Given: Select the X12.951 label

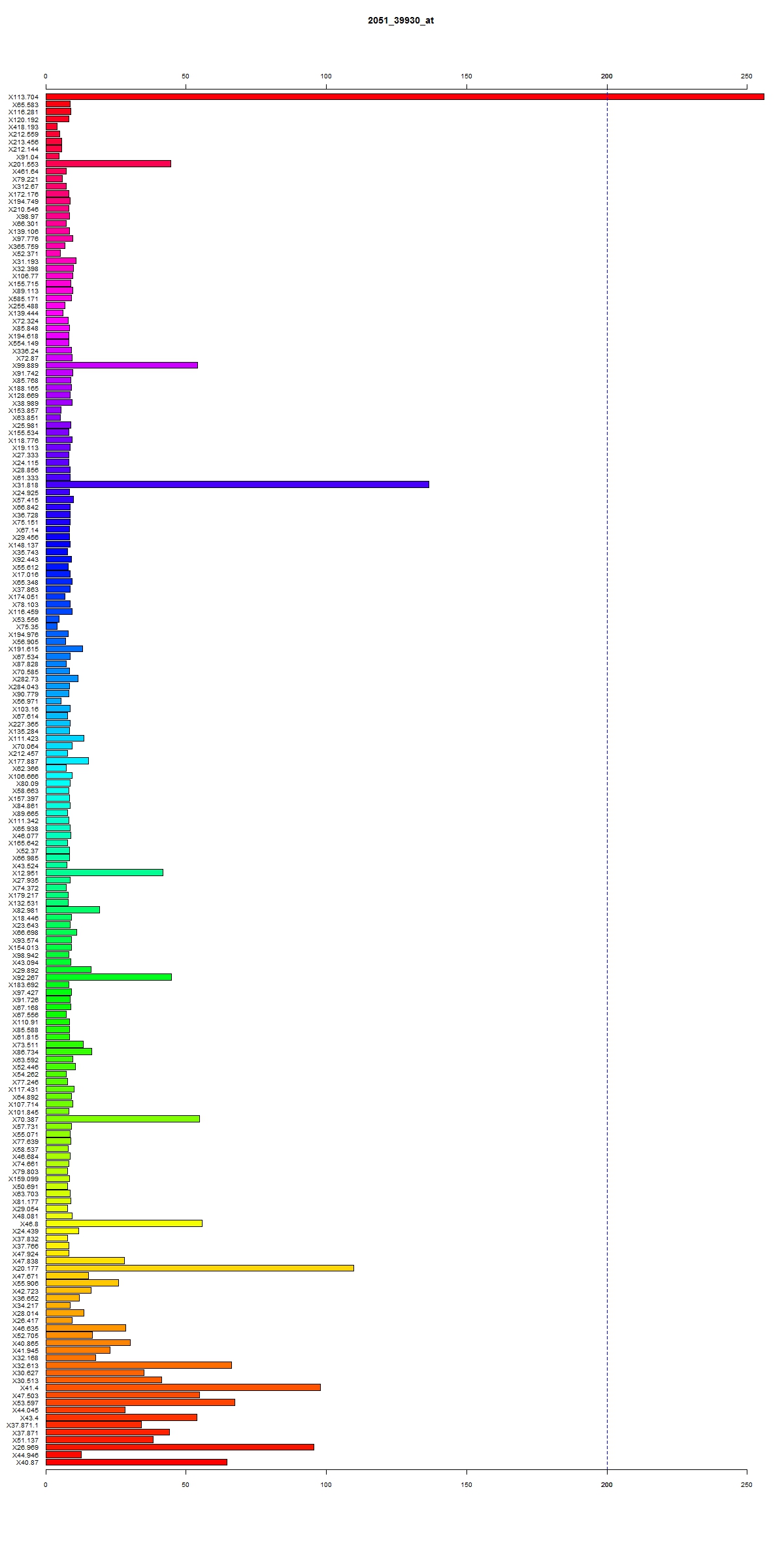Looking at the screenshot, I should (25, 873).
